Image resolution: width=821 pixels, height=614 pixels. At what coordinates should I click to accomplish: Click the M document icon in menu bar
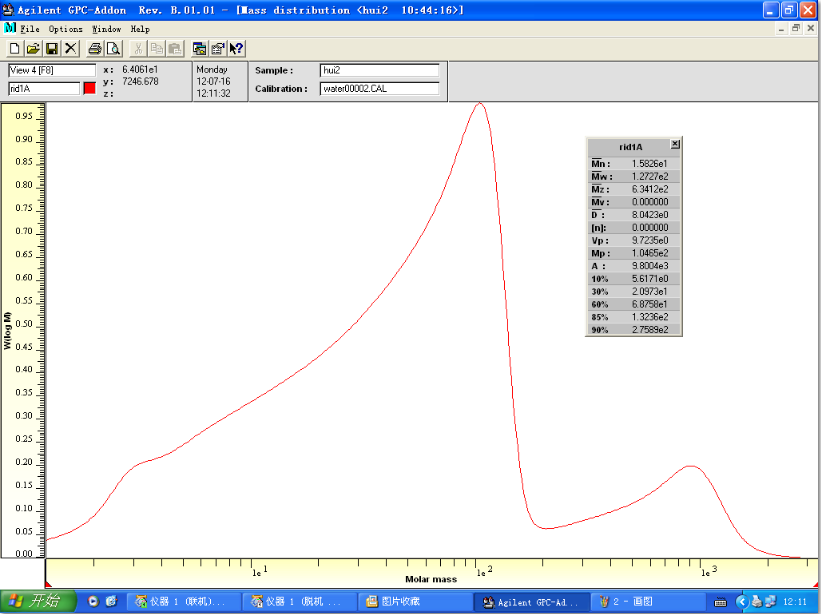[9, 28]
